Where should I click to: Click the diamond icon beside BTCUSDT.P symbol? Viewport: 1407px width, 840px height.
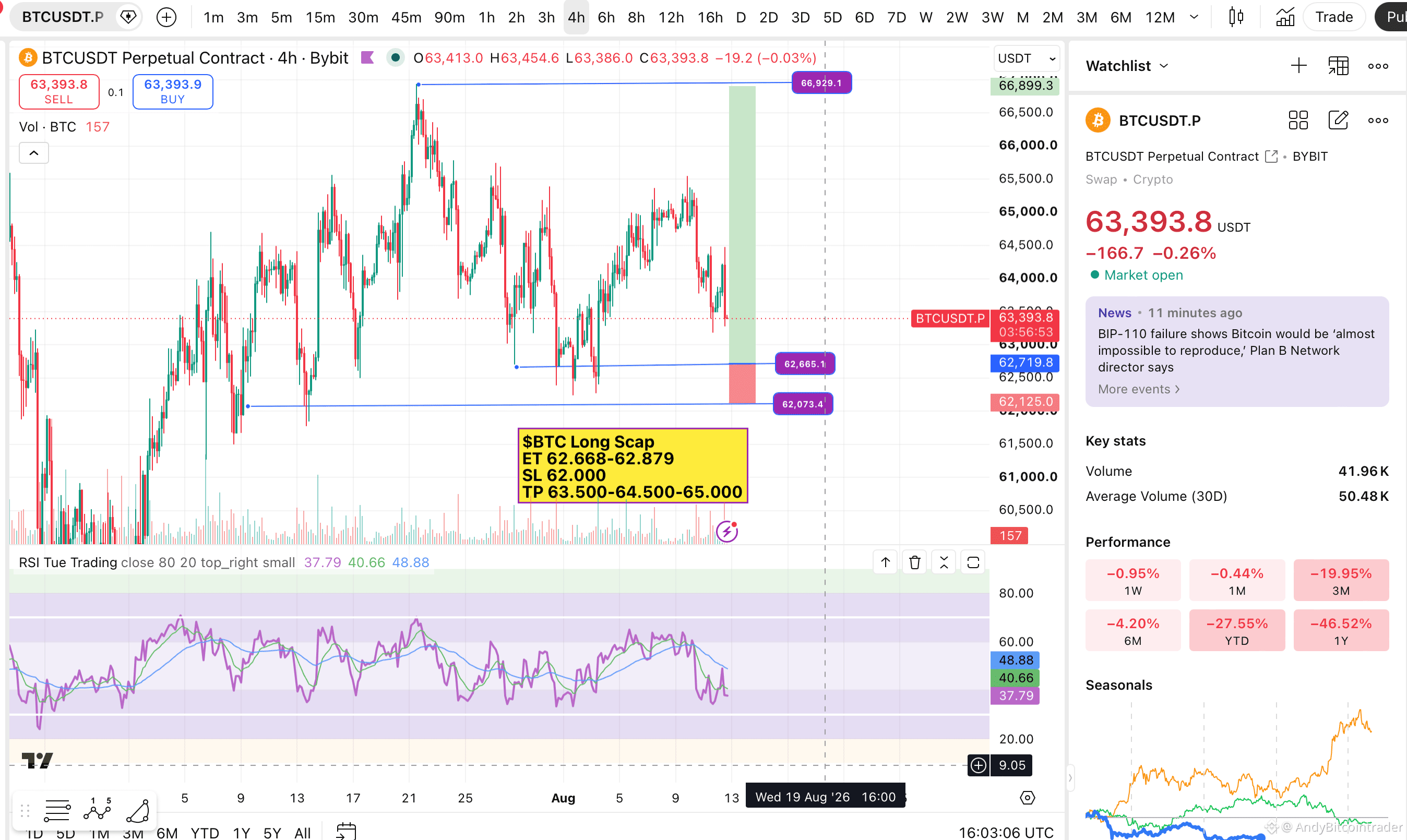tap(128, 17)
